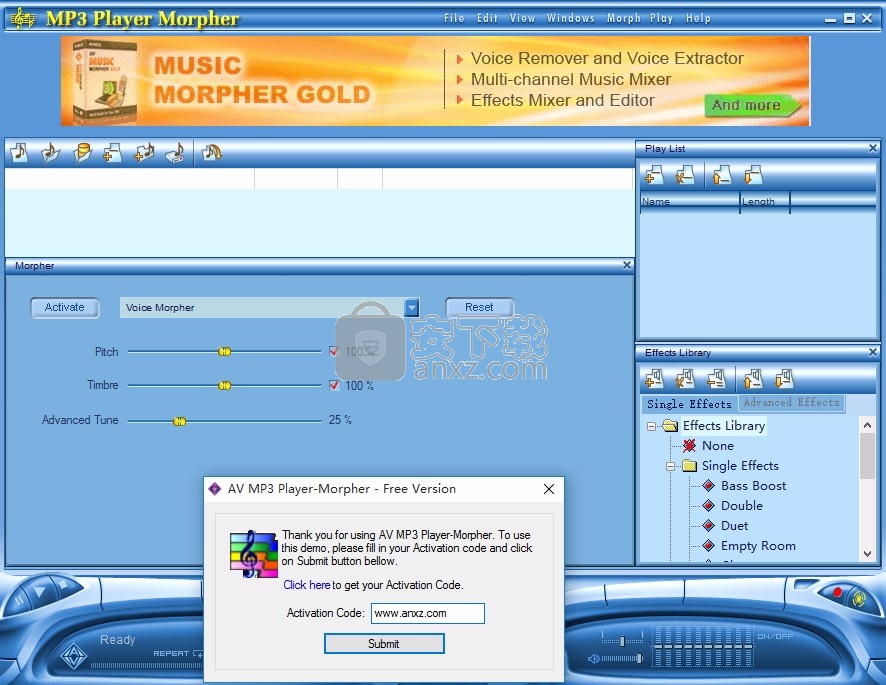Click Effects Library add effect icon

(654, 379)
